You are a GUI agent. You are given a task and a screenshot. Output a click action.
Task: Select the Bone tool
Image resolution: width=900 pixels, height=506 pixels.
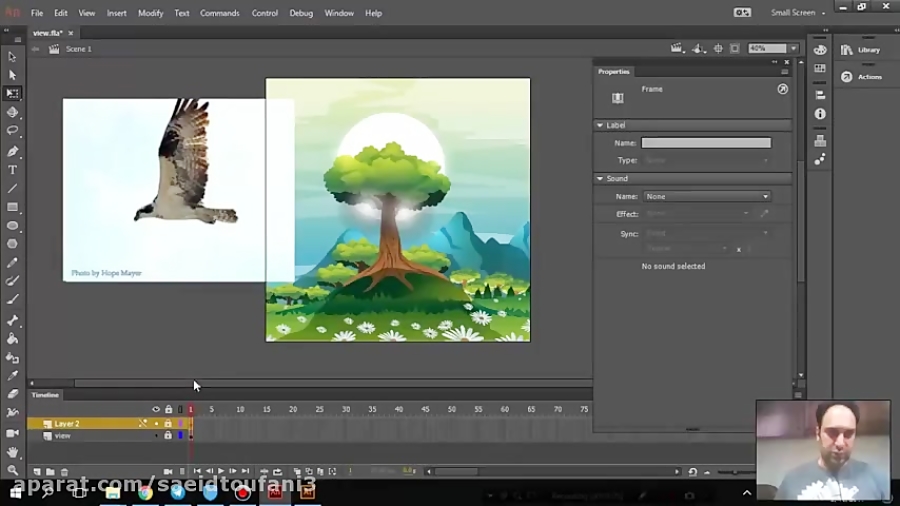[x=12, y=320]
